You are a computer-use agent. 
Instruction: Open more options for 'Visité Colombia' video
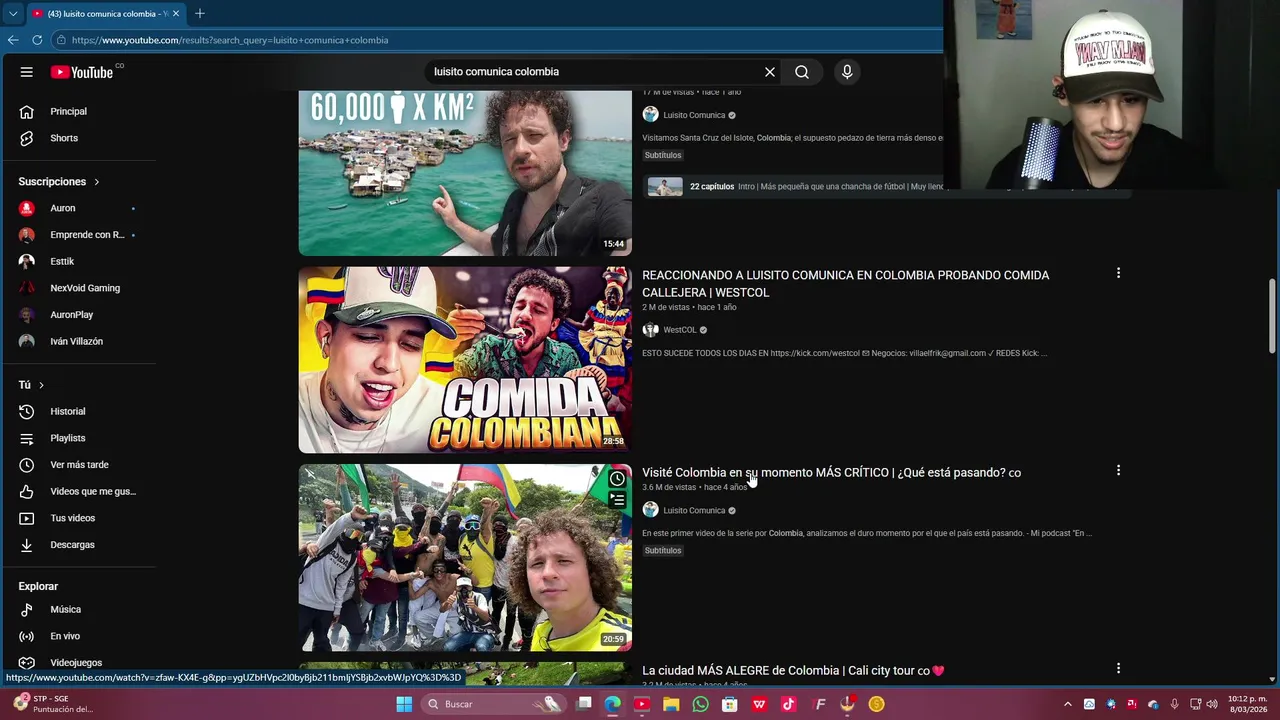coord(1118,470)
